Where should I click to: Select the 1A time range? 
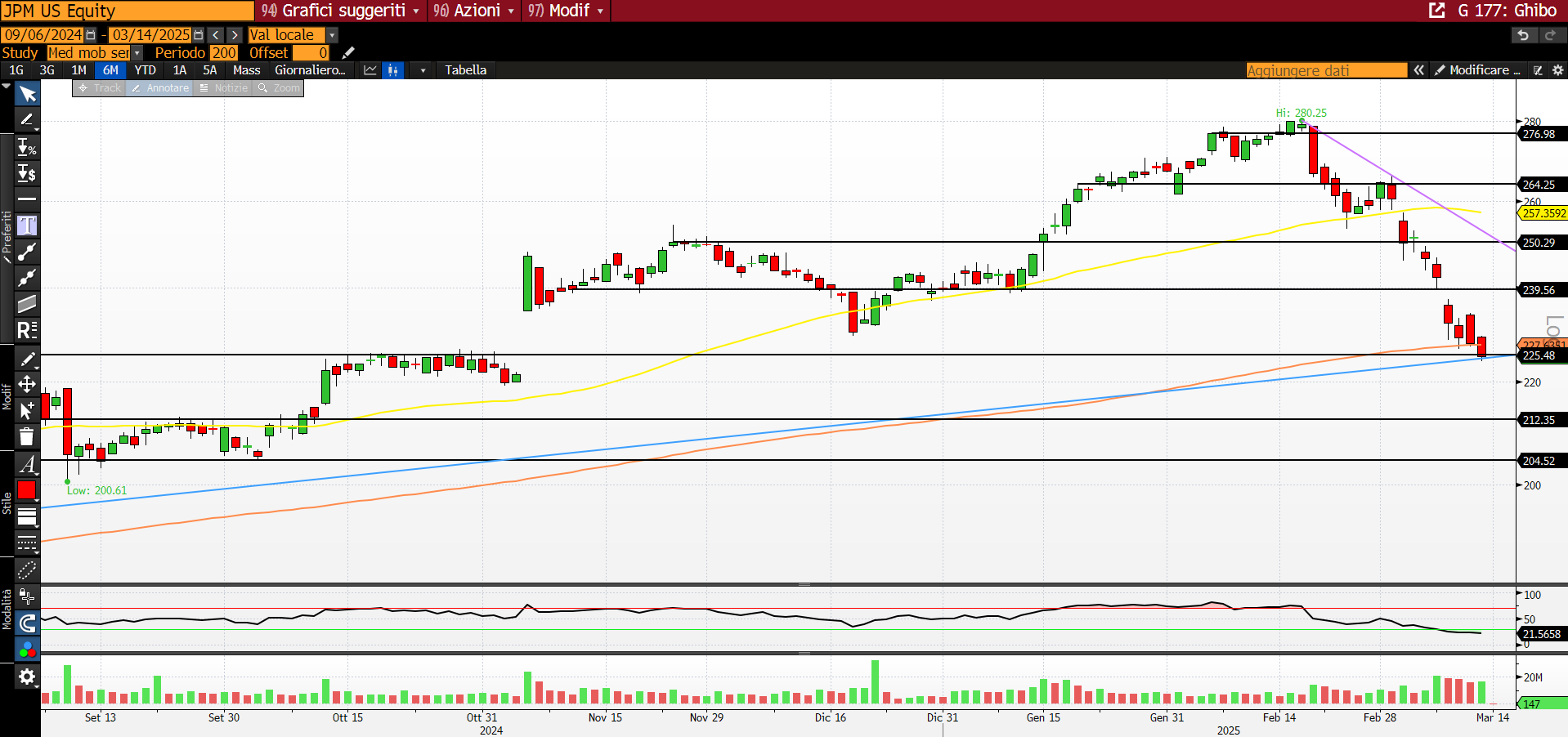point(180,70)
